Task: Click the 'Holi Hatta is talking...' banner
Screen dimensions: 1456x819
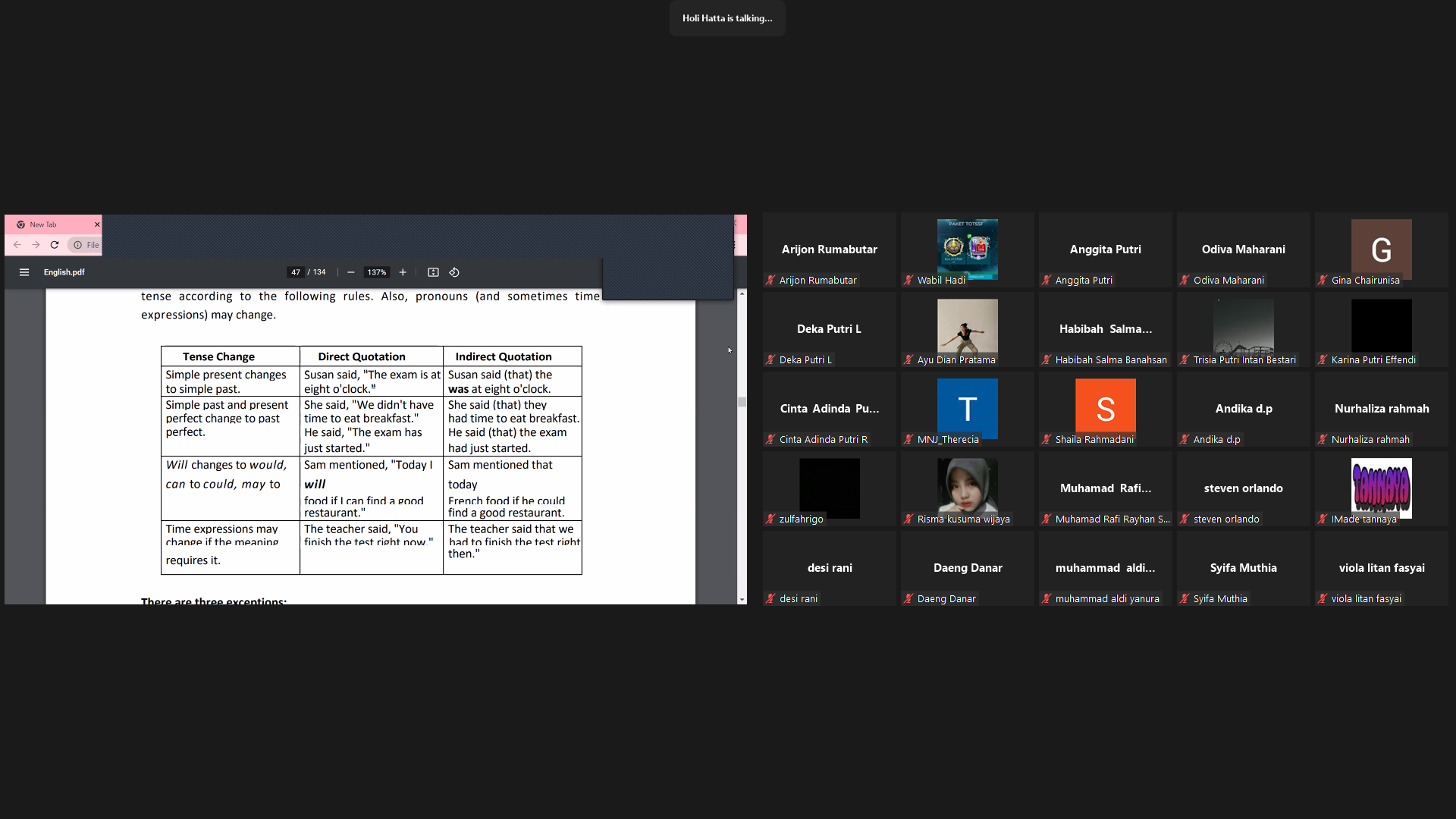Action: tap(727, 18)
